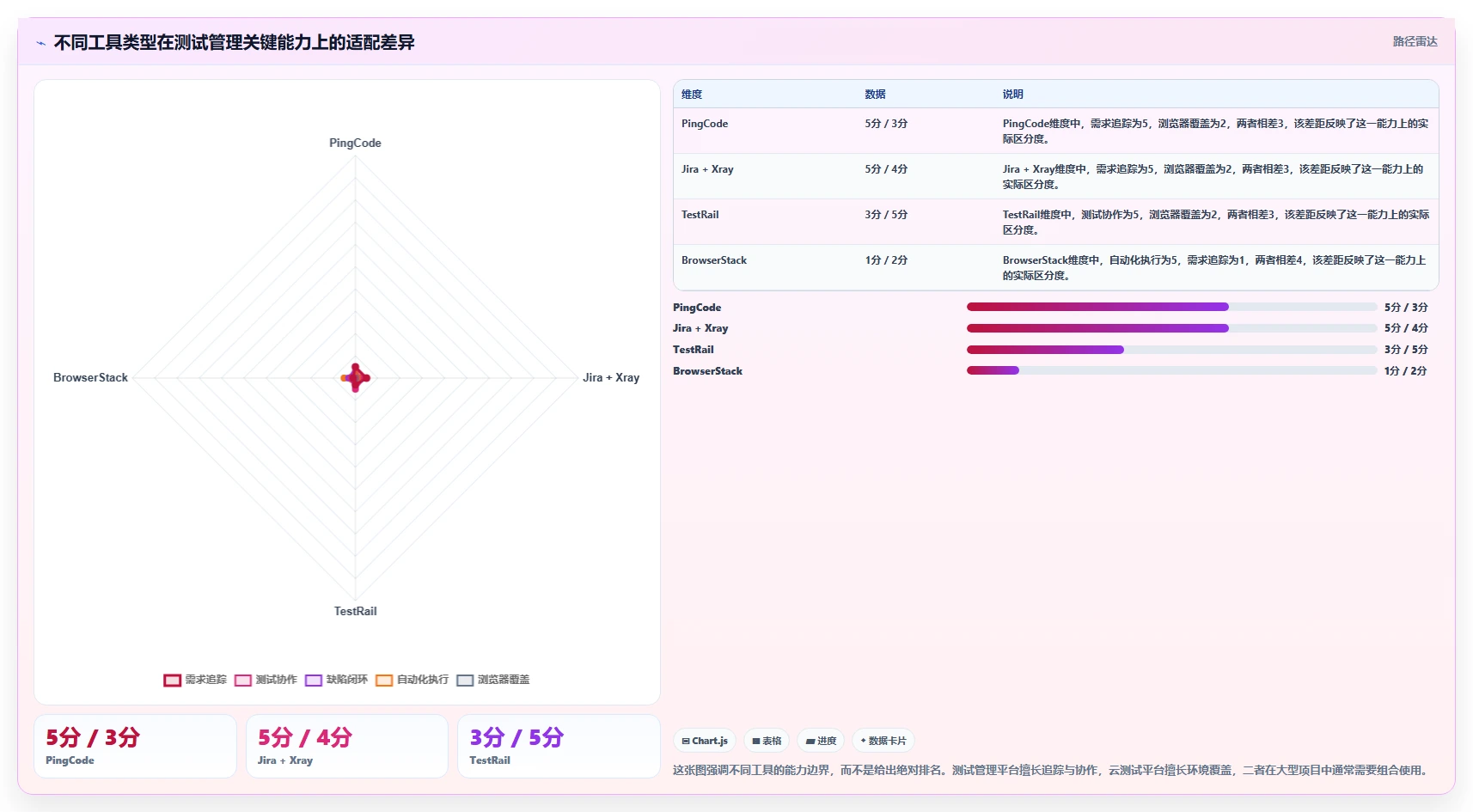Click the PingCode label beside its progress bar
1473x812 pixels.
(697, 308)
